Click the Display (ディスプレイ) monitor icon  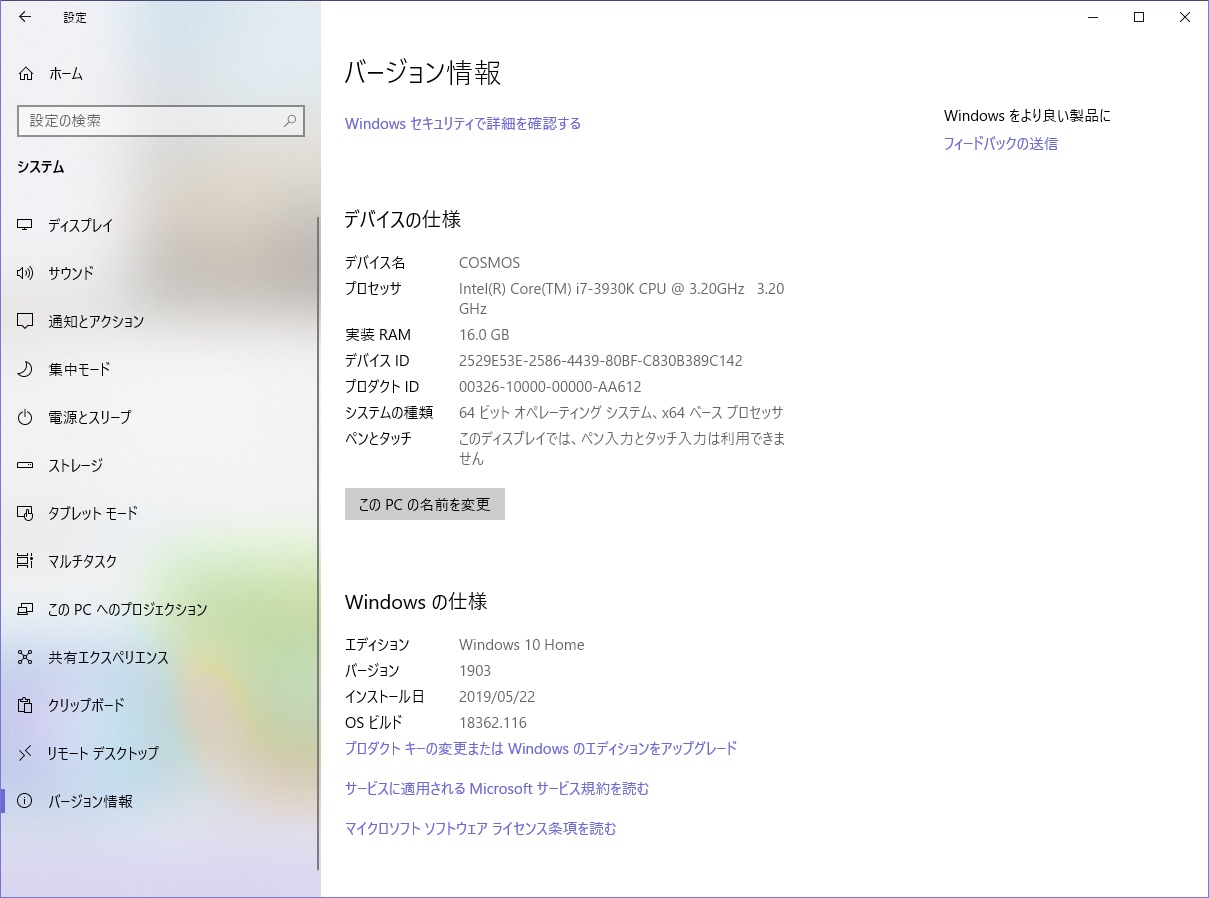(26, 225)
